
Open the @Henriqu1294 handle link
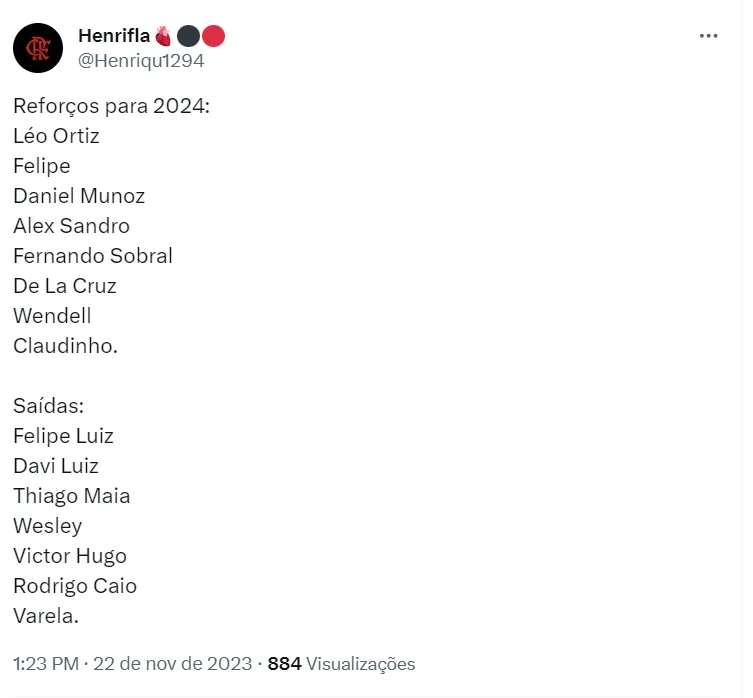coord(141,60)
